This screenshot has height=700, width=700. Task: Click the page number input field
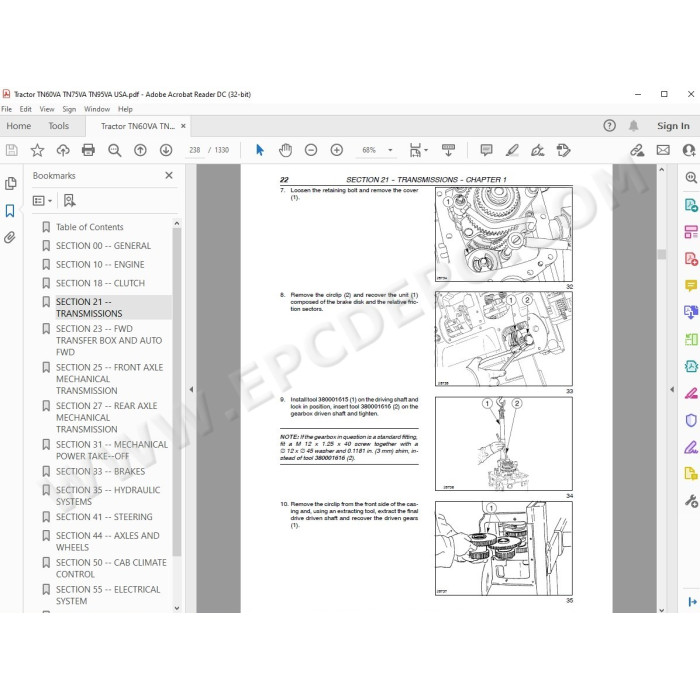pos(195,150)
